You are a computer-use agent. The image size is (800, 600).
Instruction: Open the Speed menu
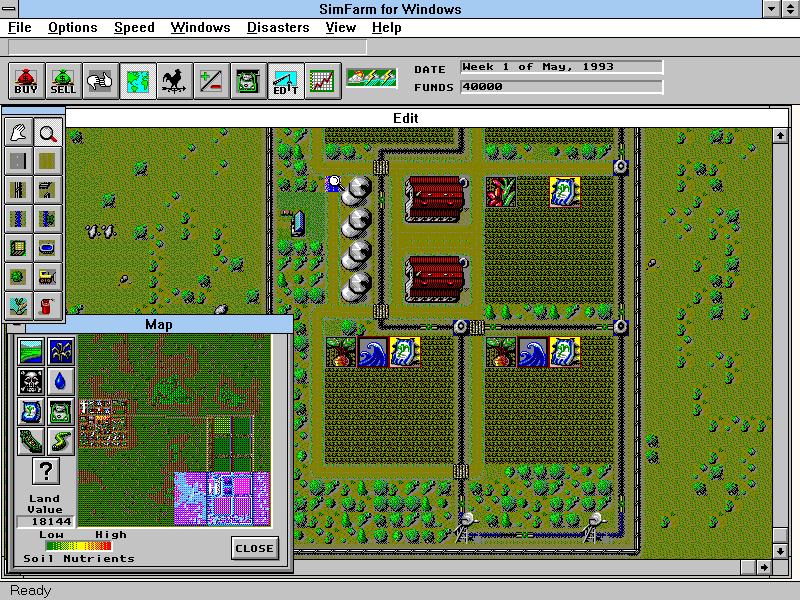134,28
